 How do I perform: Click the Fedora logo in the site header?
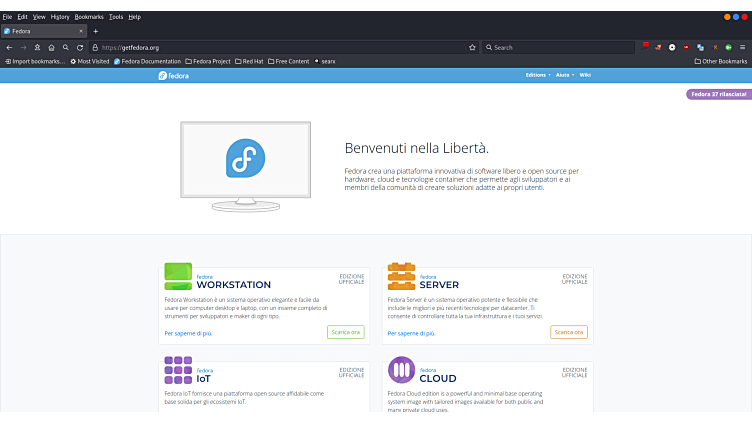tap(173, 75)
